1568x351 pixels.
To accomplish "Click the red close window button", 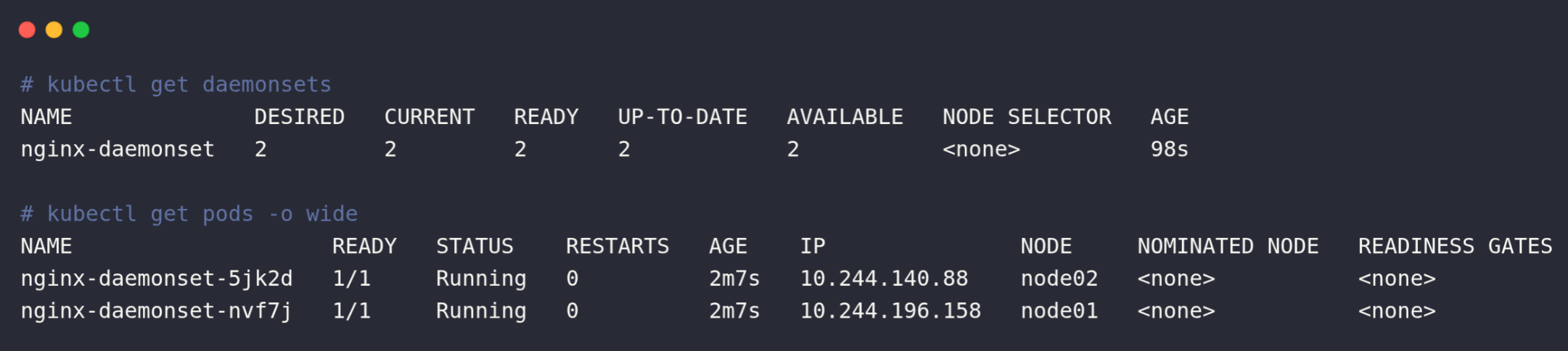I will 27,30.
